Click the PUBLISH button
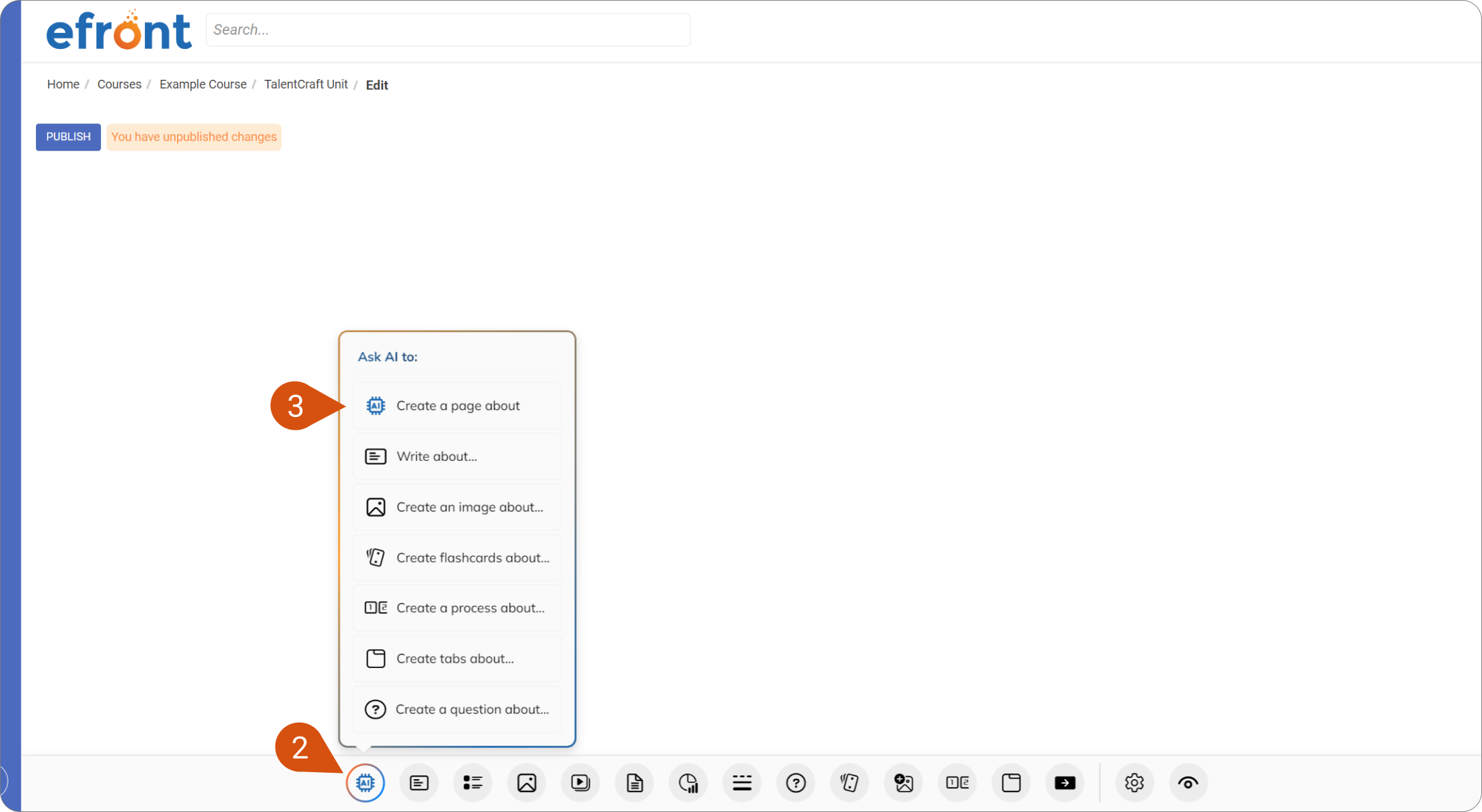Viewport: 1482px width, 812px height. pyautogui.click(x=68, y=137)
